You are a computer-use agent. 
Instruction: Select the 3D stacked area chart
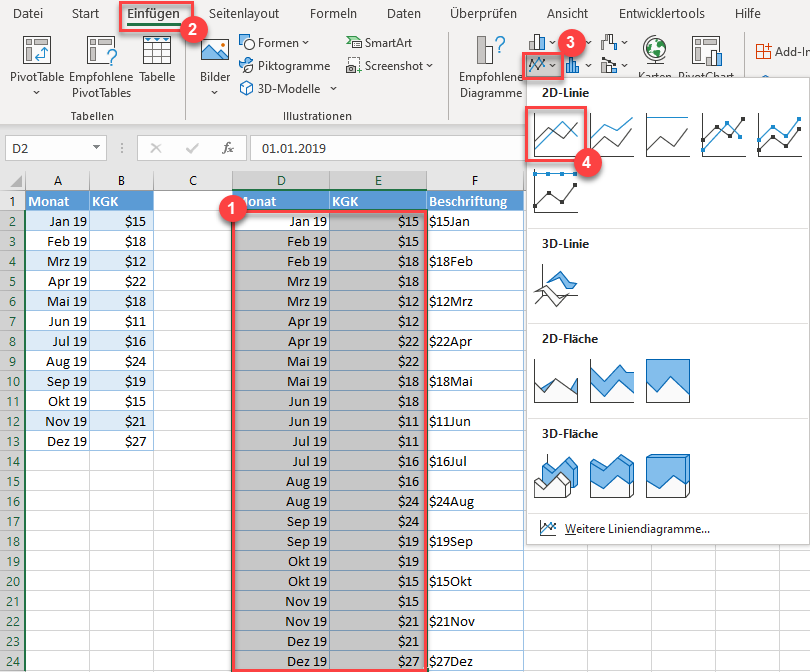(612, 476)
